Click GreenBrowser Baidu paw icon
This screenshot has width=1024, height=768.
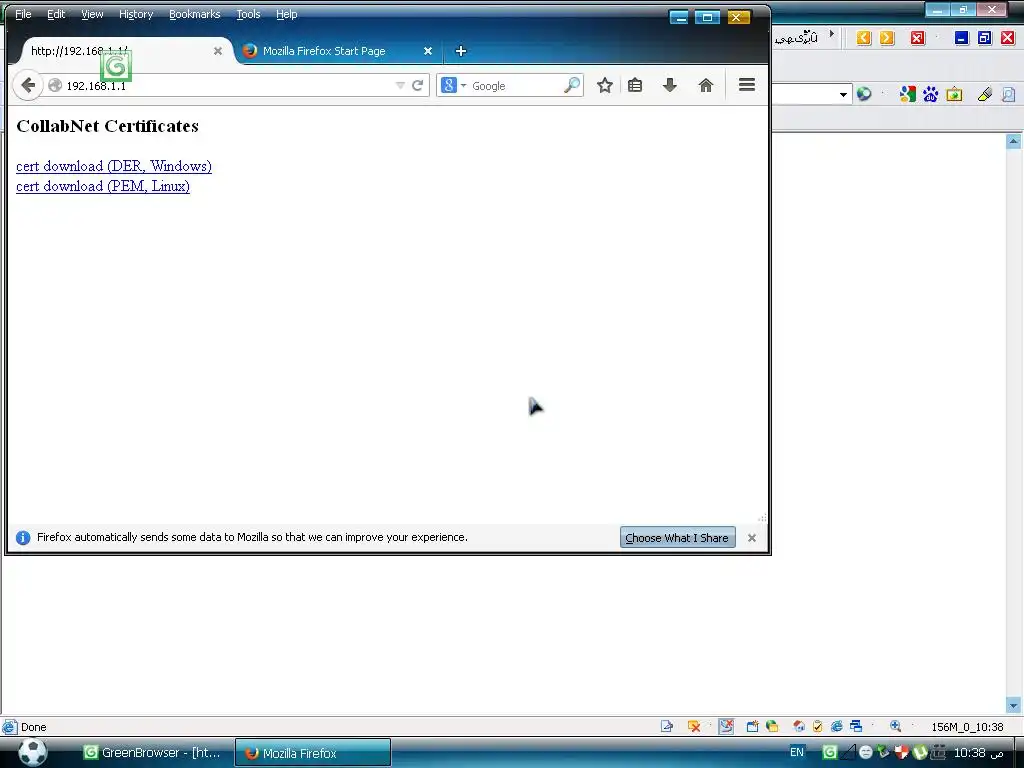pos(930,94)
